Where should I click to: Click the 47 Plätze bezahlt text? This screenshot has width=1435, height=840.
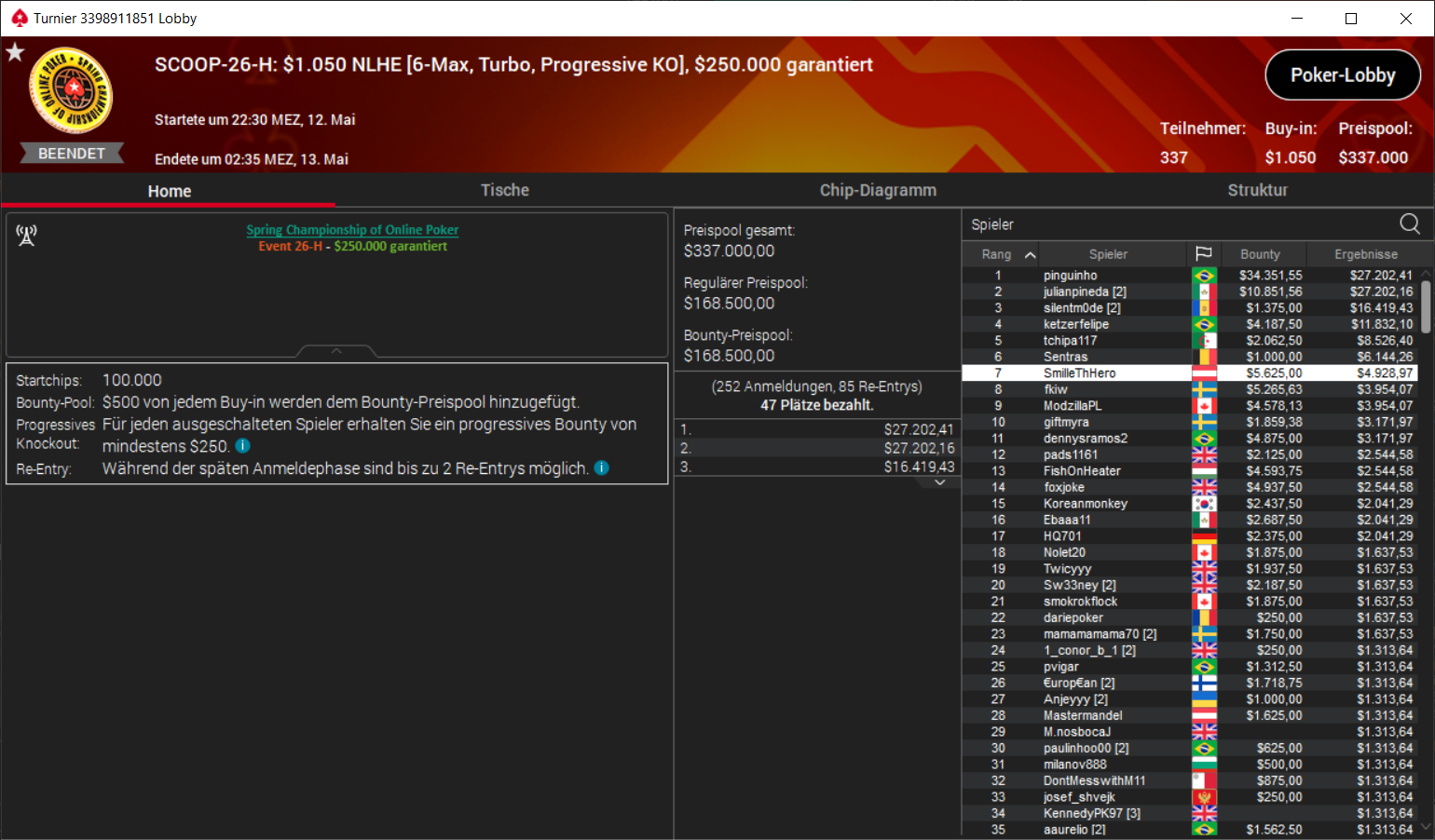click(817, 405)
